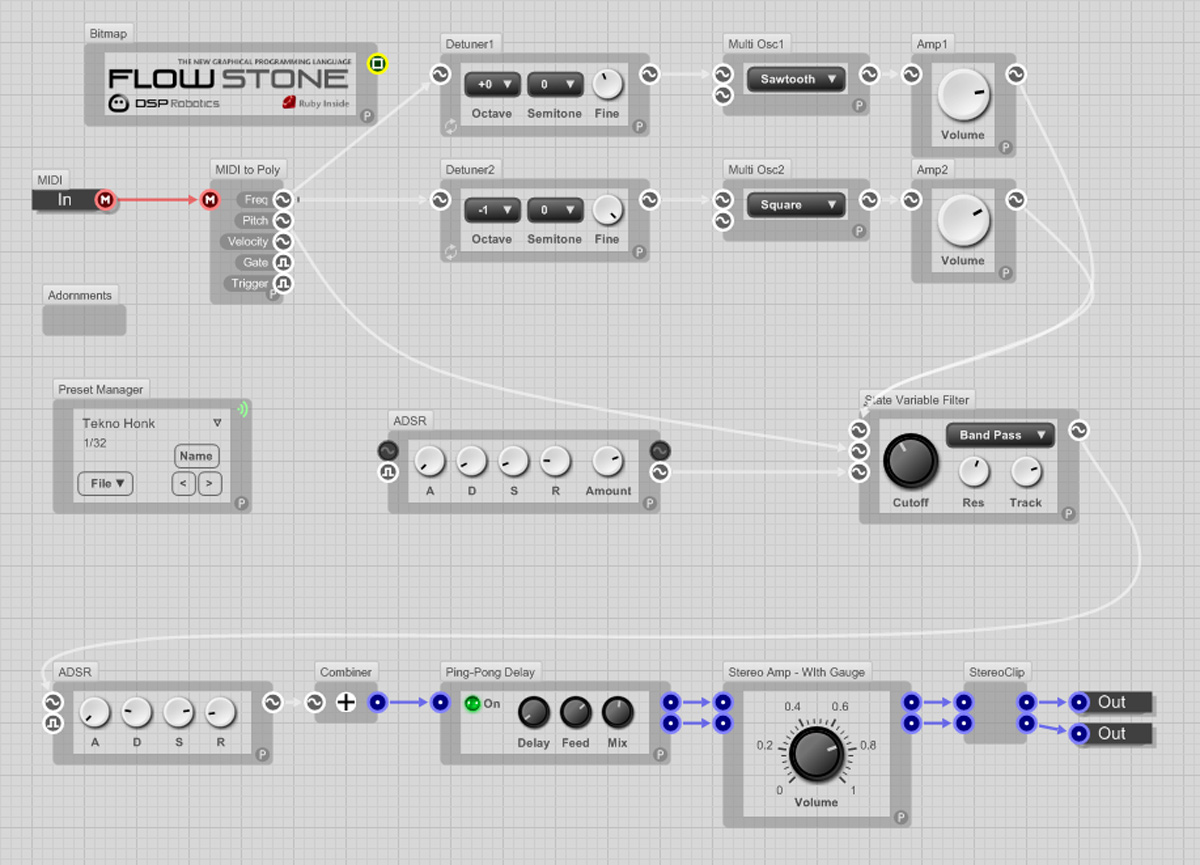
Task: Click the Cutoff knob on State Variable Filter
Action: (x=910, y=461)
